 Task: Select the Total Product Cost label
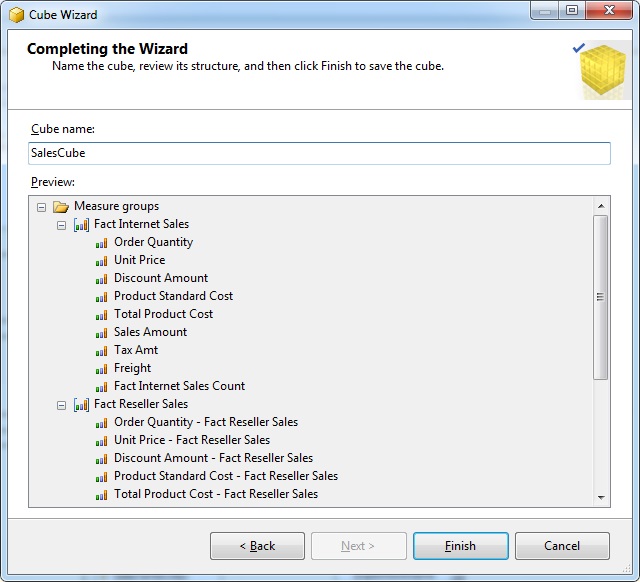(x=163, y=314)
